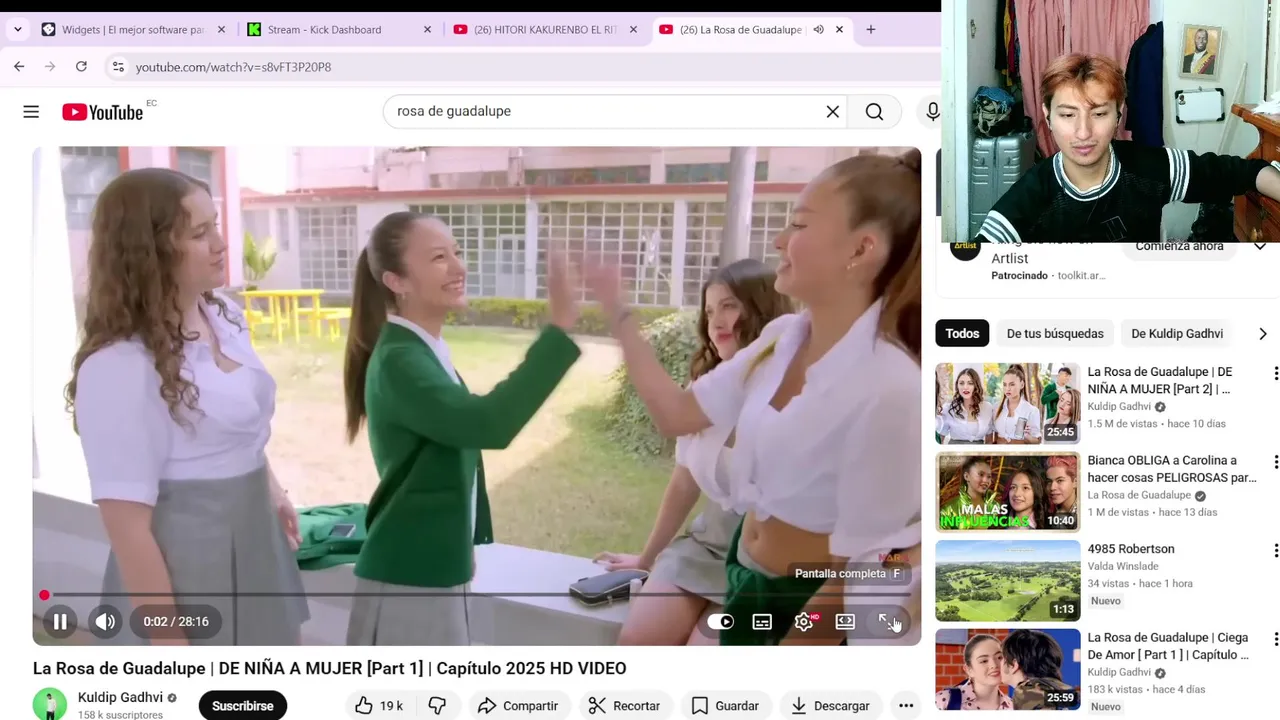Download video with Descargar
1280x720 pixels.
click(x=830, y=706)
